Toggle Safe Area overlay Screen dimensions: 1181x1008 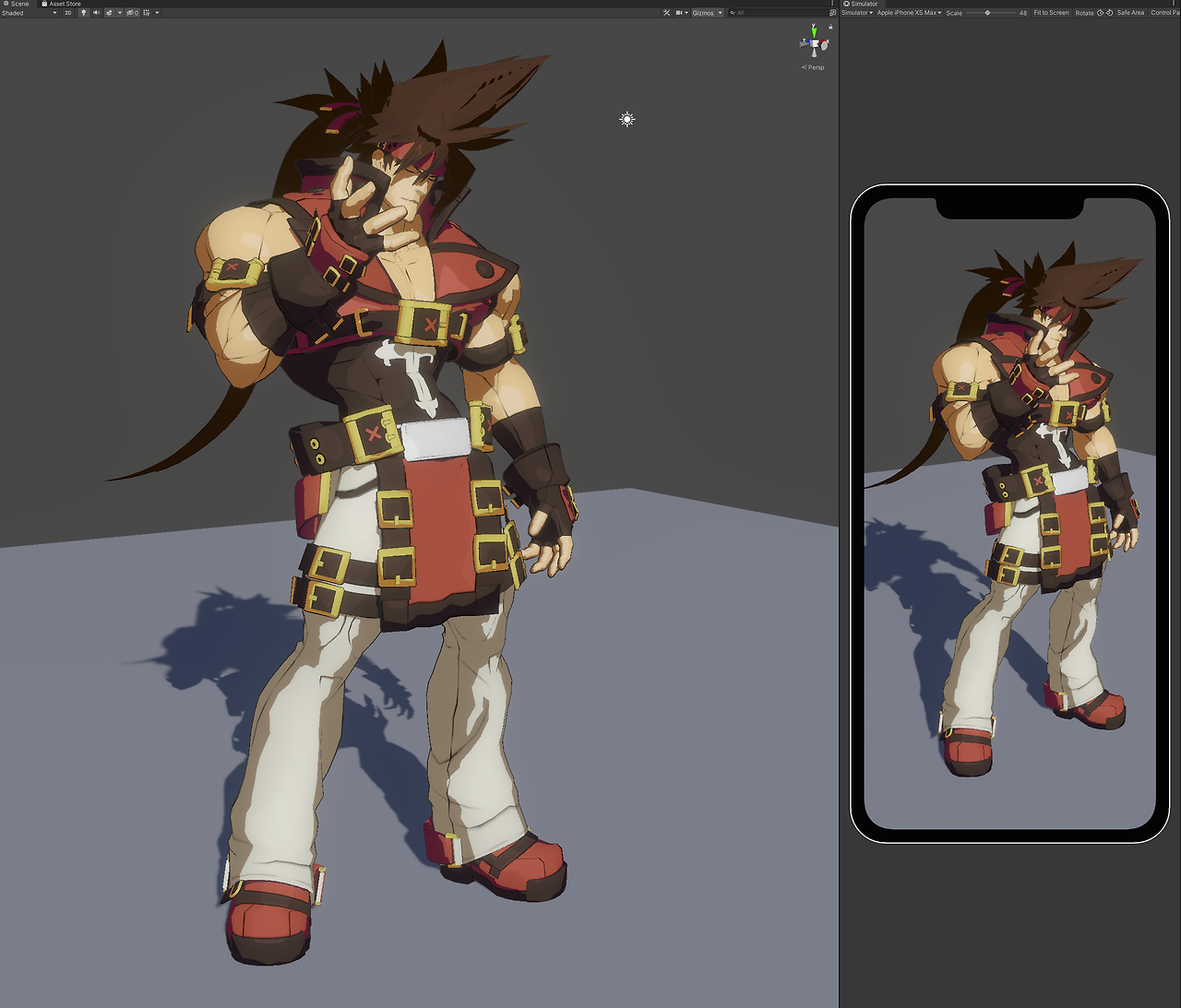[1130, 13]
